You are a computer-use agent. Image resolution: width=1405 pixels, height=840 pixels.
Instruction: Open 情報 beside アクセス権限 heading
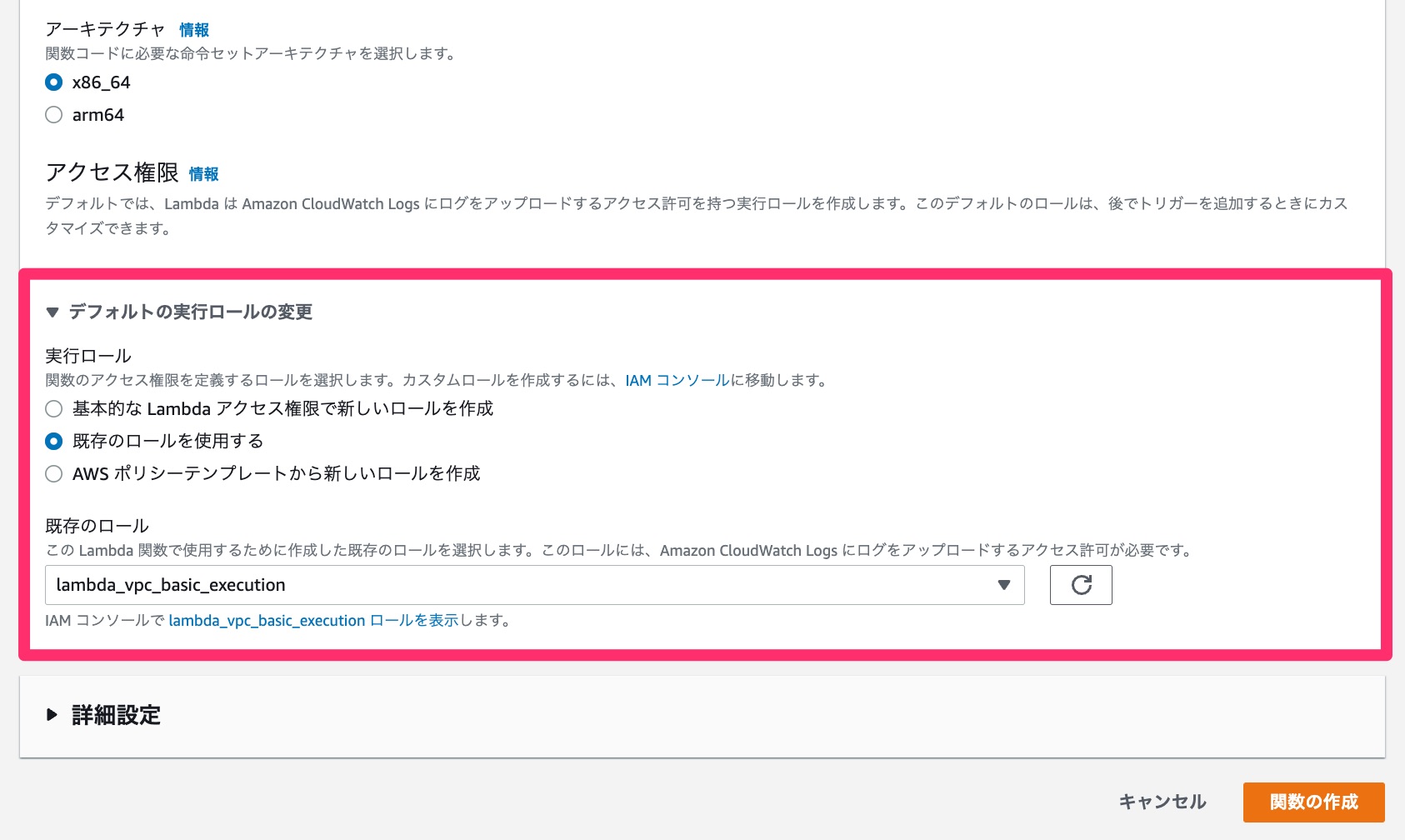click(204, 175)
